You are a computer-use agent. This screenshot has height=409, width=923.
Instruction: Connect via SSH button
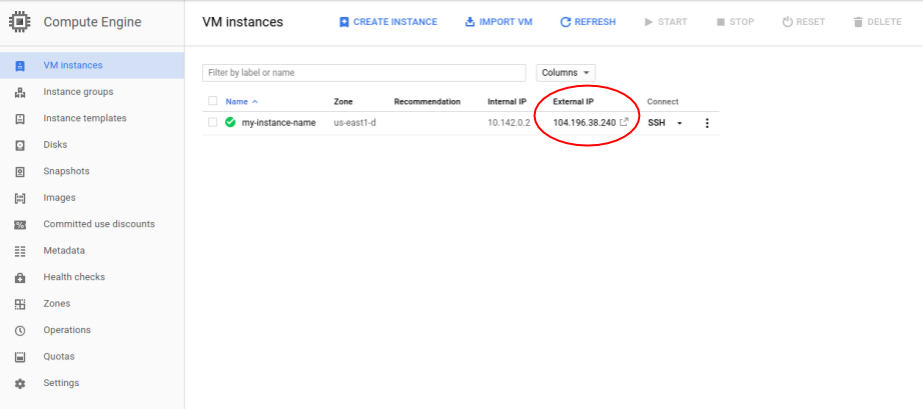(x=656, y=123)
